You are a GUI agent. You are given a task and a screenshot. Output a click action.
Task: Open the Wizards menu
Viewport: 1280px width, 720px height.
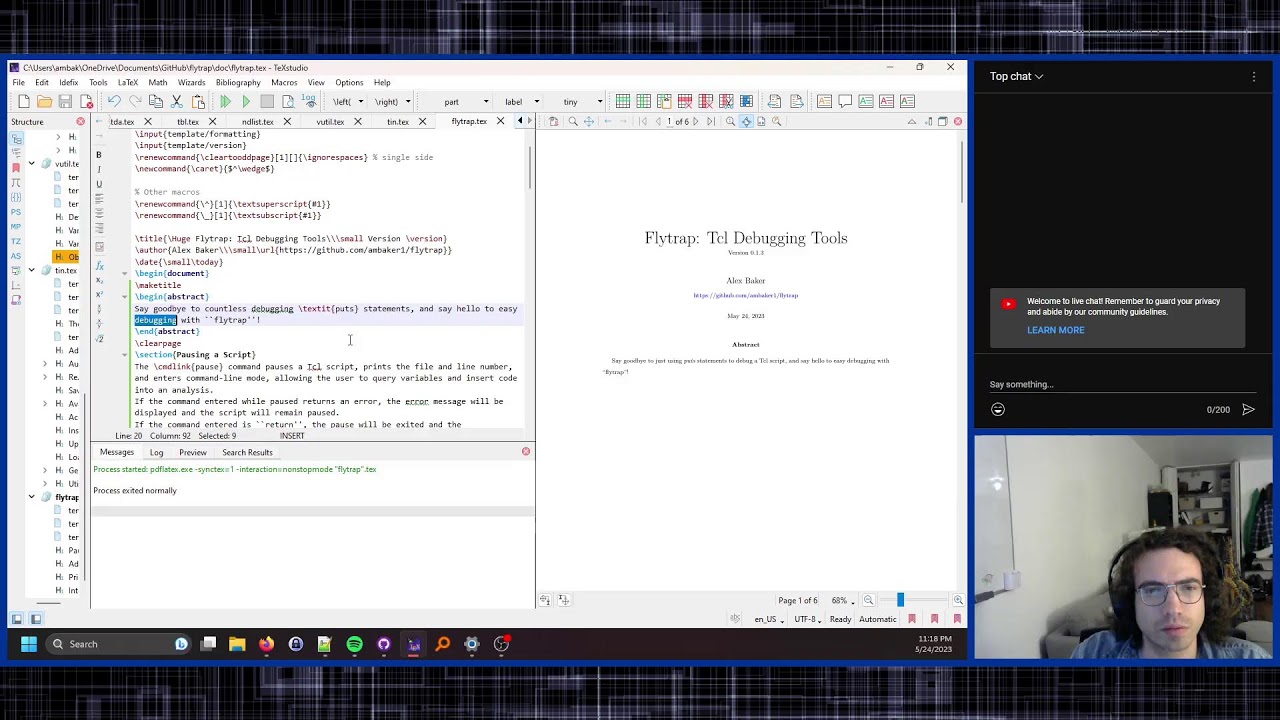[x=191, y=82]
